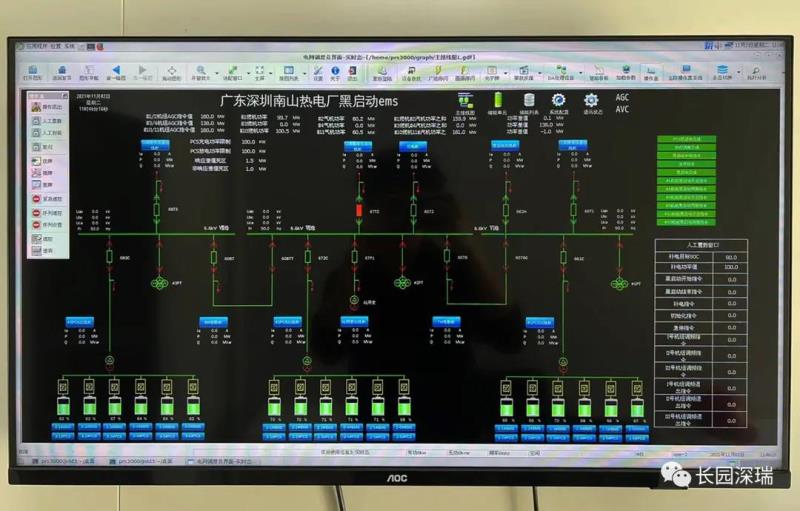
Task: Click the 补电功率值 value field showing 100.0
Action: click(x=731, y=267)
